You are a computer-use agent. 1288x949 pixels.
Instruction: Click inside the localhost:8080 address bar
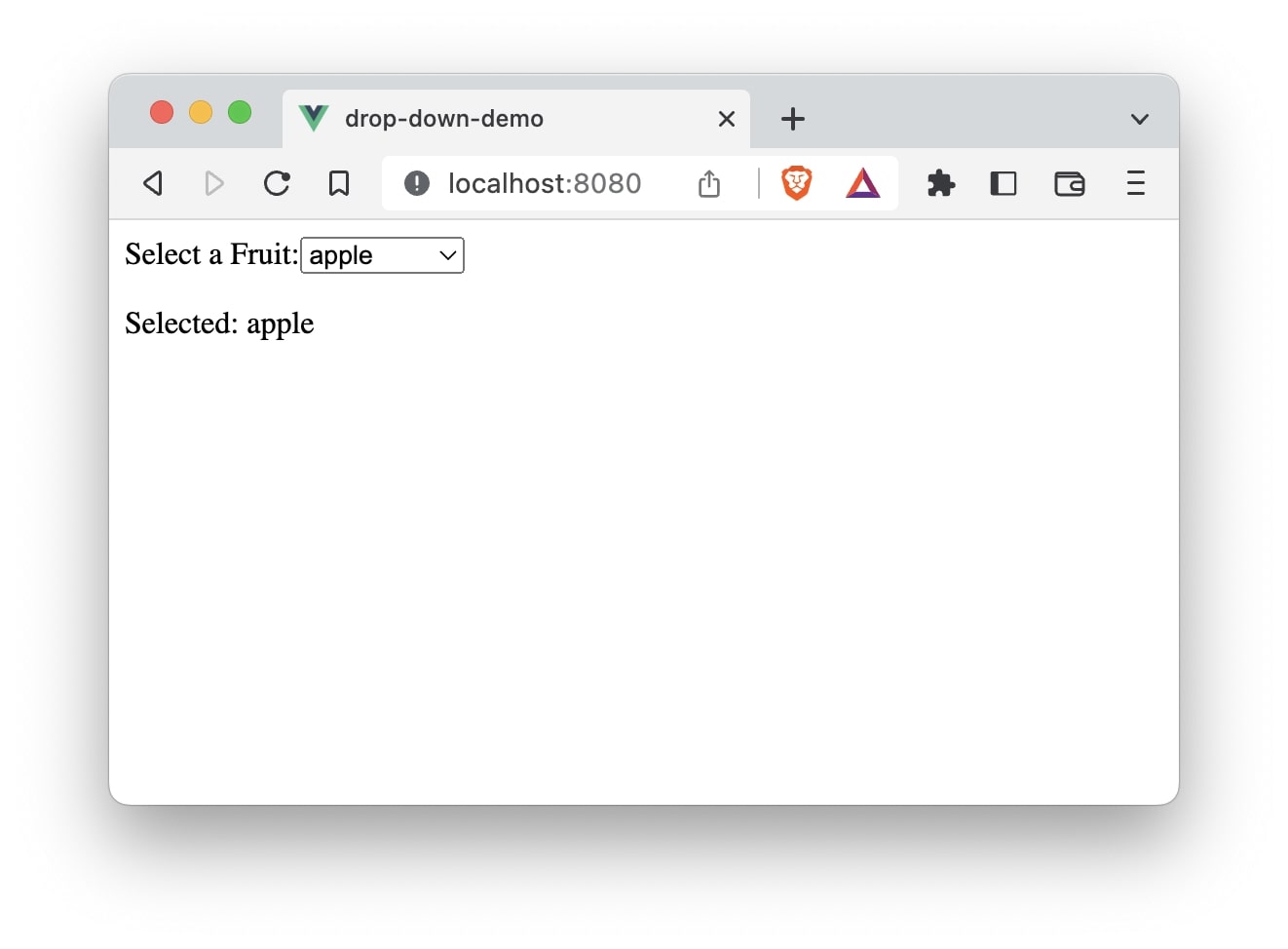544,183
